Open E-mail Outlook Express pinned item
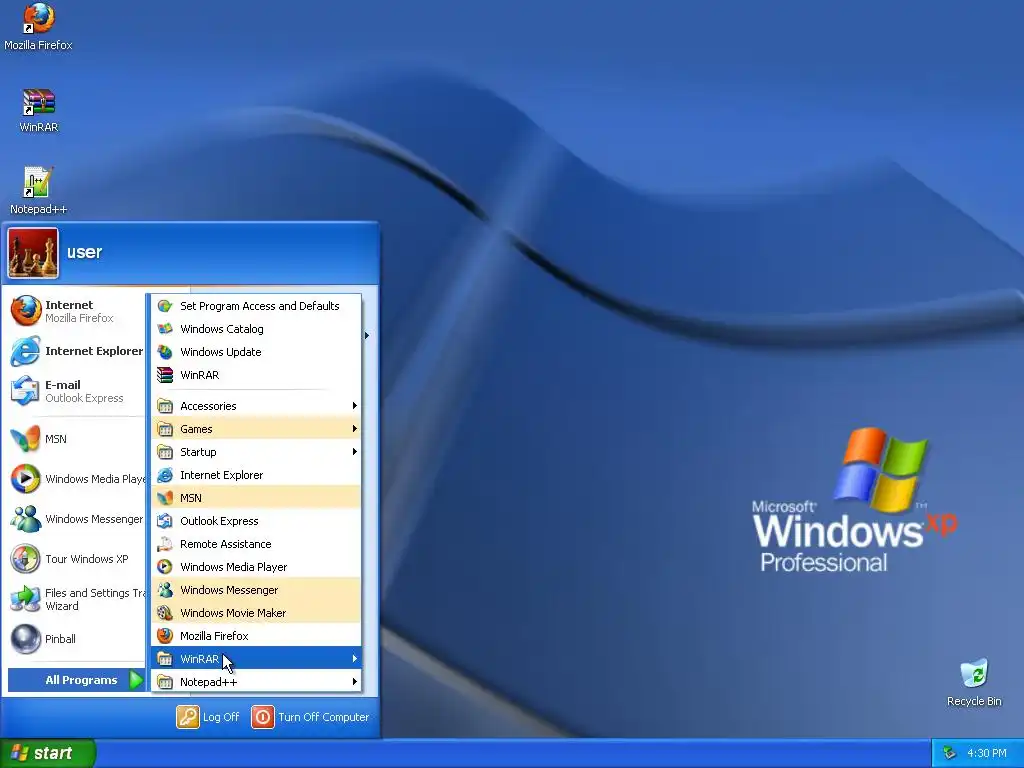Viewport: 1024px width, 768px height. [76, 391]
